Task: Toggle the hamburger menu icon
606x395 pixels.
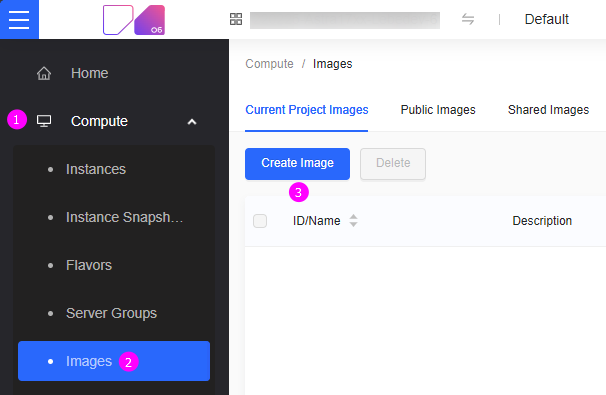Action: [x=19, y=19]
